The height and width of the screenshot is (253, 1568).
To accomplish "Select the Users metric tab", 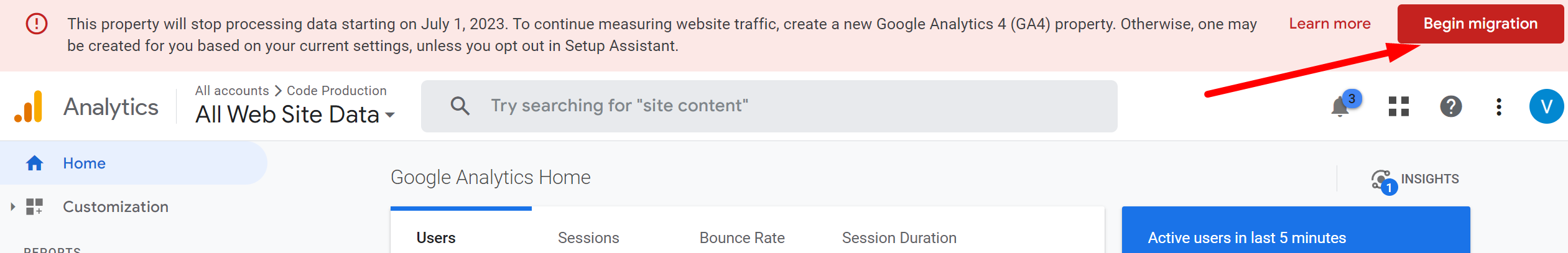I will tap(436, 238).
